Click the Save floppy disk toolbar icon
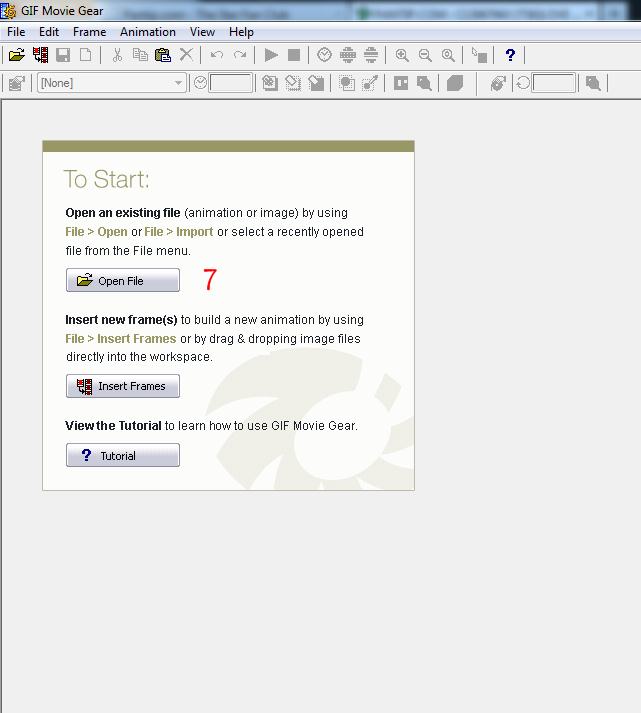Screen dimensions: 641x713 pyautogui.click(x=63, y=55)
